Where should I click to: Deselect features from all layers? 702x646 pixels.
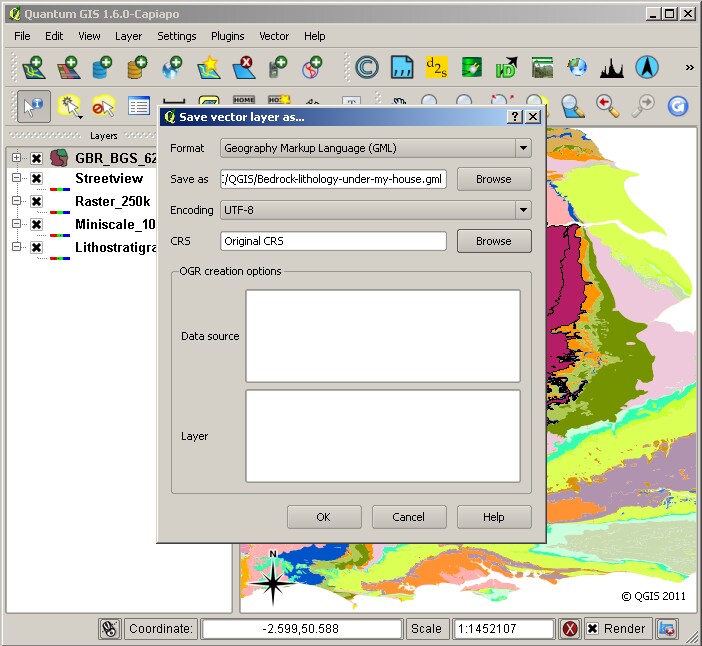[x=104, y=107]
